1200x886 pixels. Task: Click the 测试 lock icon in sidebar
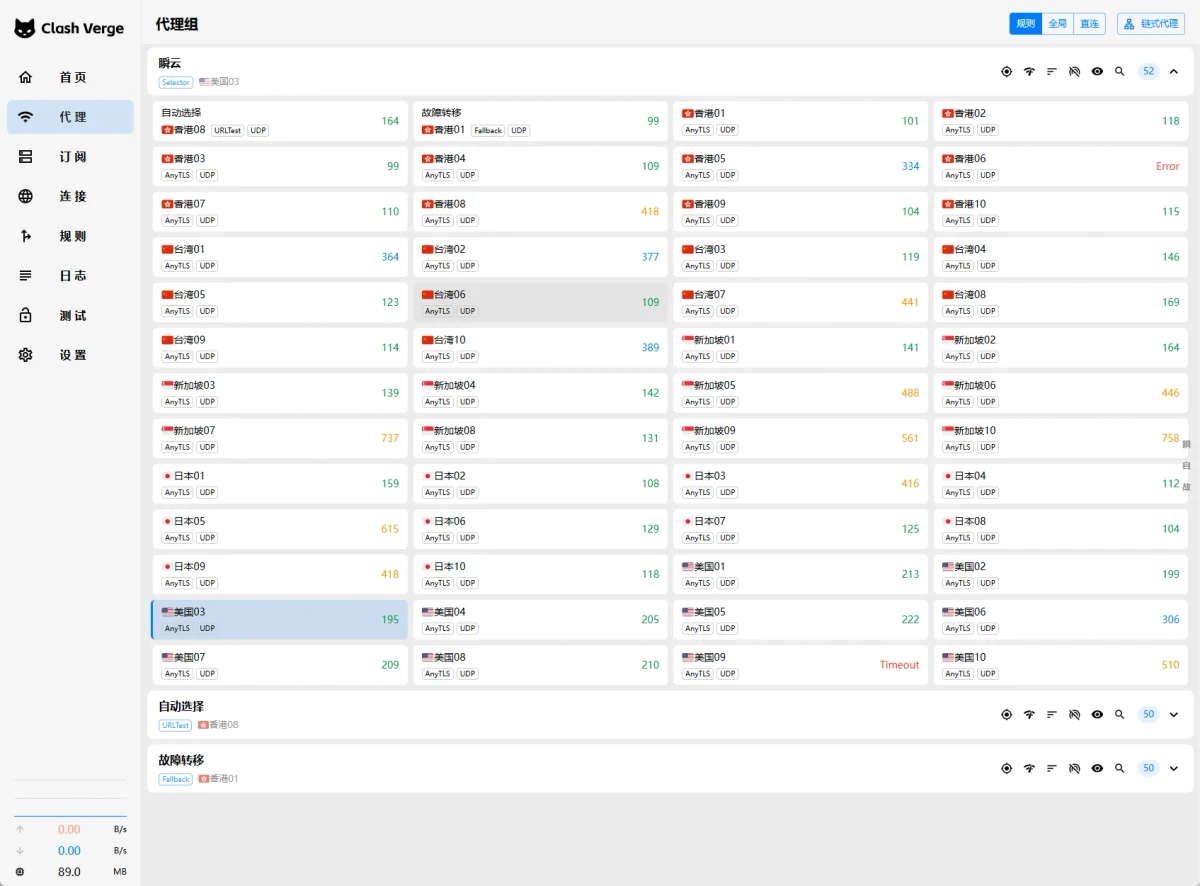tap(26, 315)
